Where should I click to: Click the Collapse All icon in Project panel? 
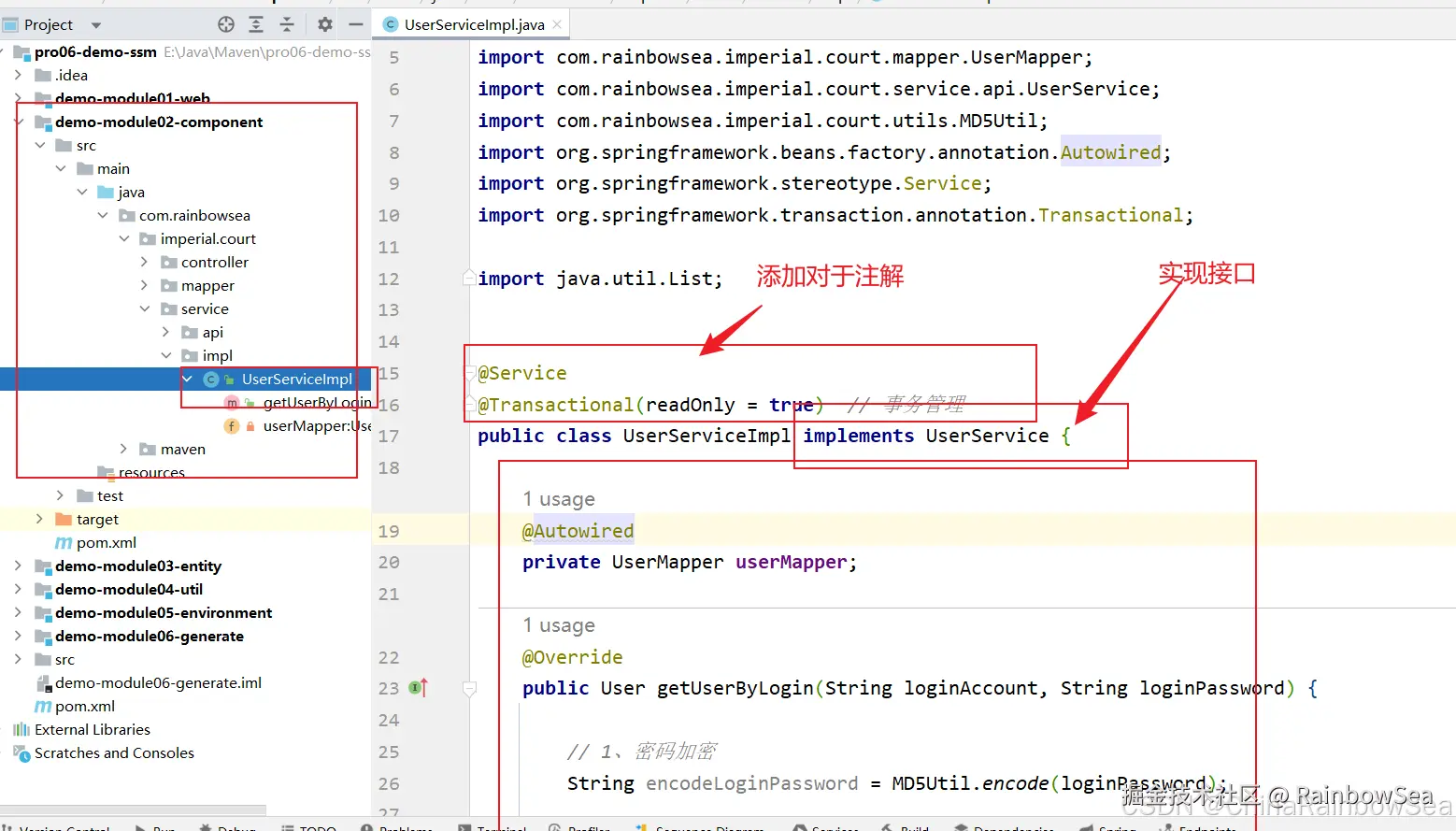pos(287,24)
